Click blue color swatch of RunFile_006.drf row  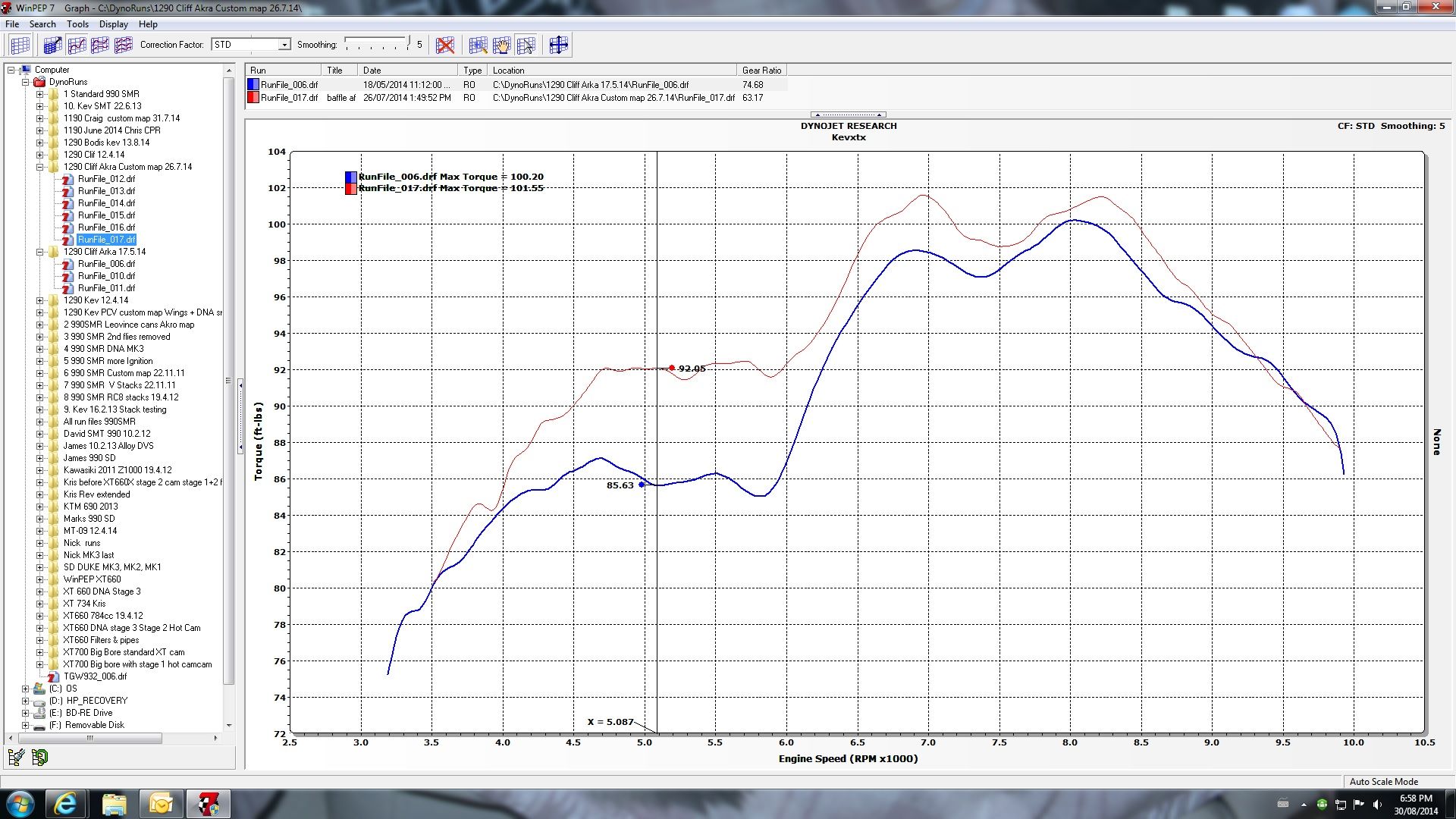point(253,85)
